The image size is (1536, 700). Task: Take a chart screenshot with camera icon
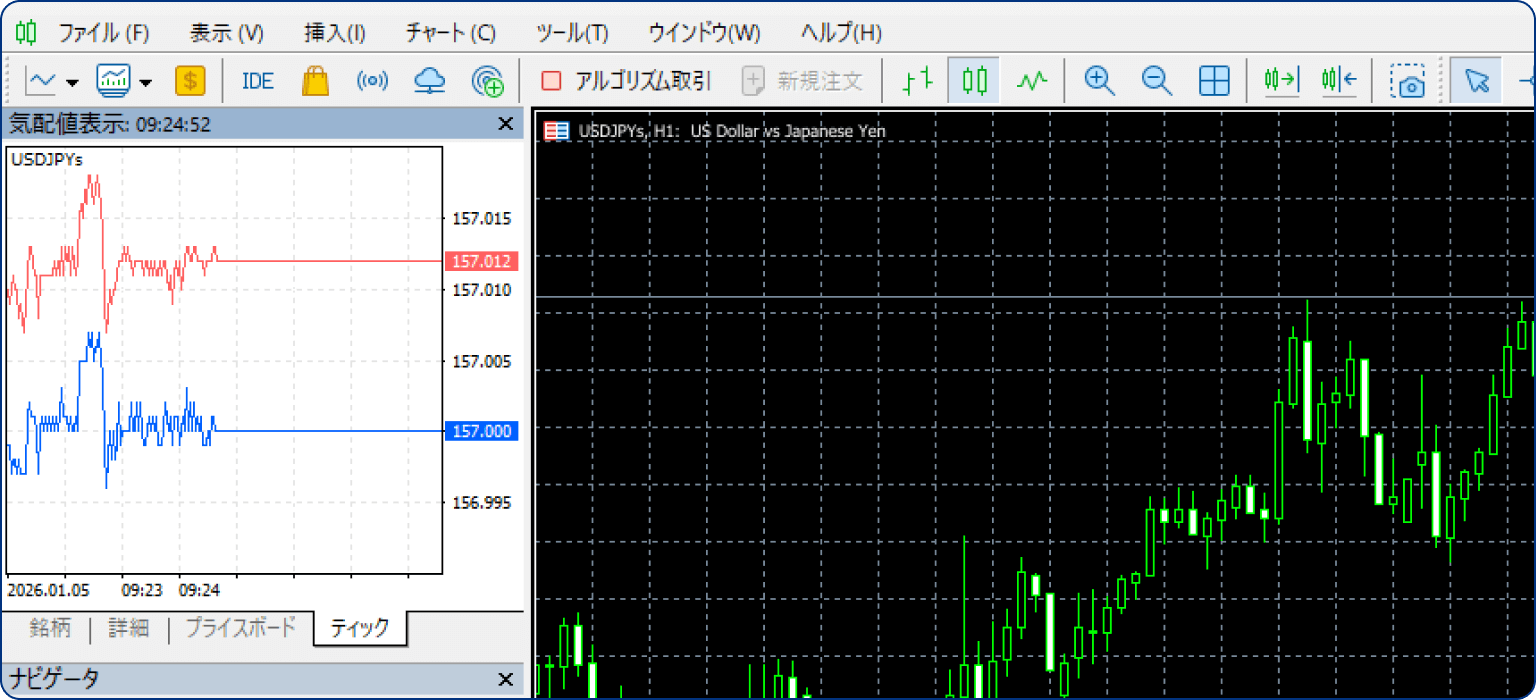[1408, 81]
